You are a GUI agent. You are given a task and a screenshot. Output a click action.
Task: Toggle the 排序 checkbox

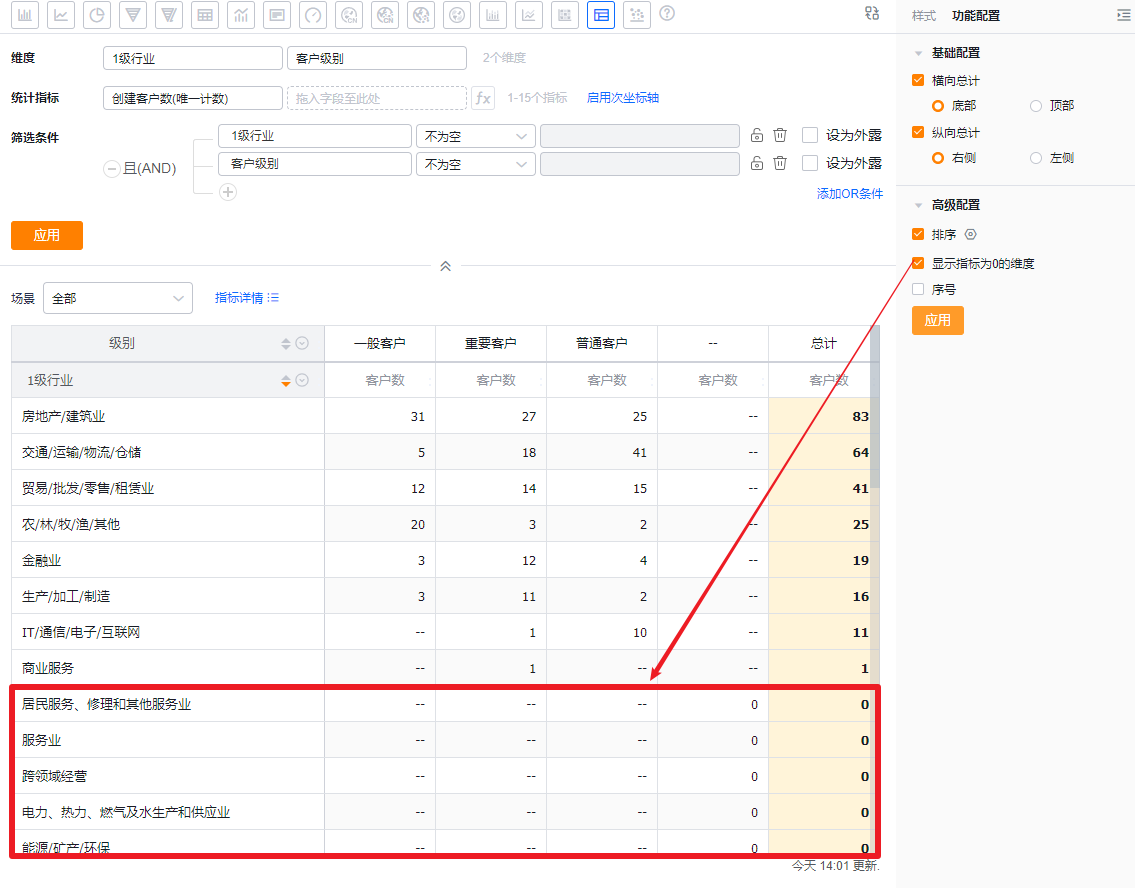pyautogui.click(x=918, y=234)
